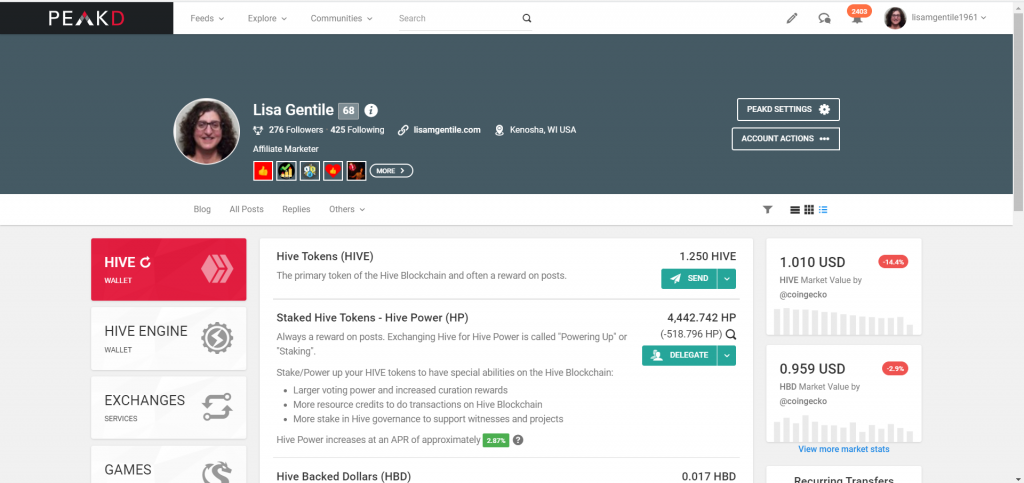This screenshot has height=483, width=1024.
Task: Click the Hive Backed Dollars (HBD) heading
Action: (344, 477)
